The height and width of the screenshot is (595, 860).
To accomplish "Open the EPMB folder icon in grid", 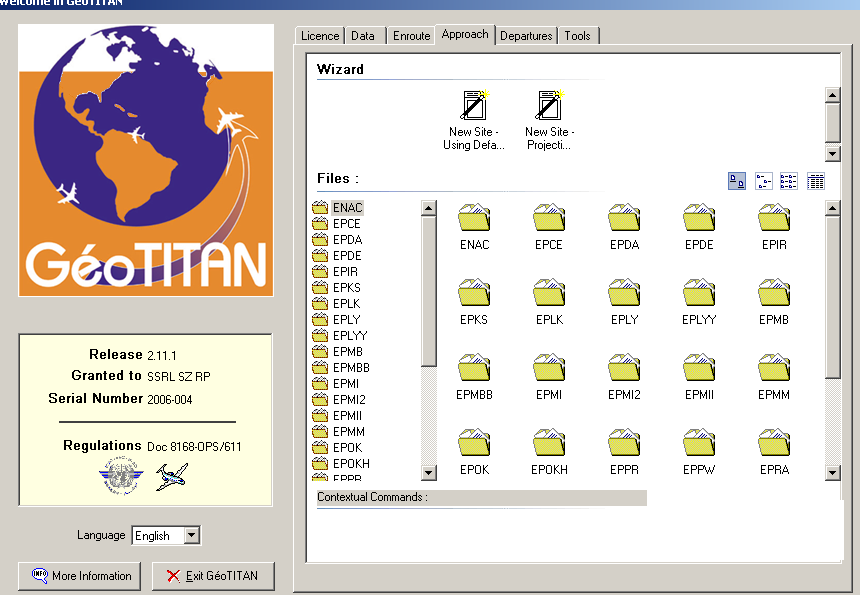I will tap(774, 292).
